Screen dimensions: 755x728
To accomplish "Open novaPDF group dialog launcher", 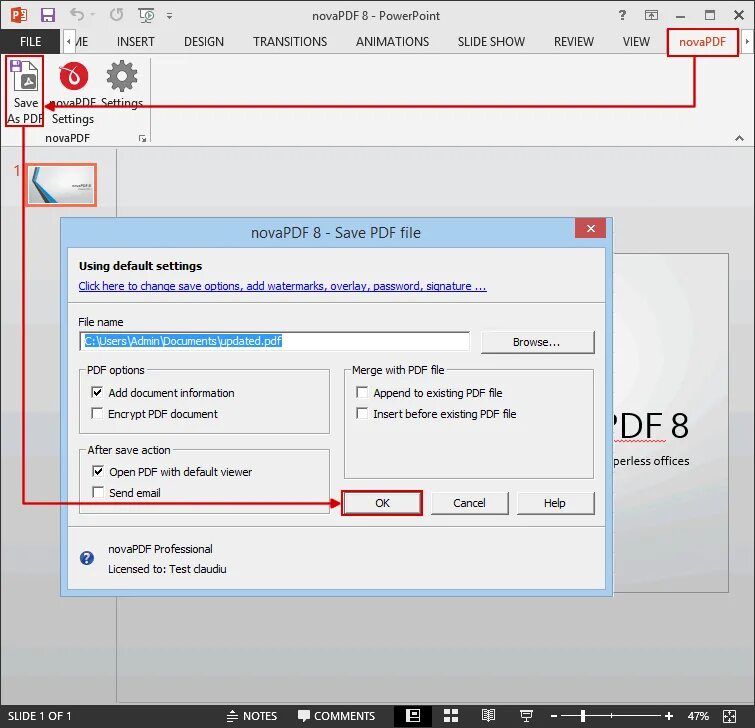I will pos(142,139).
